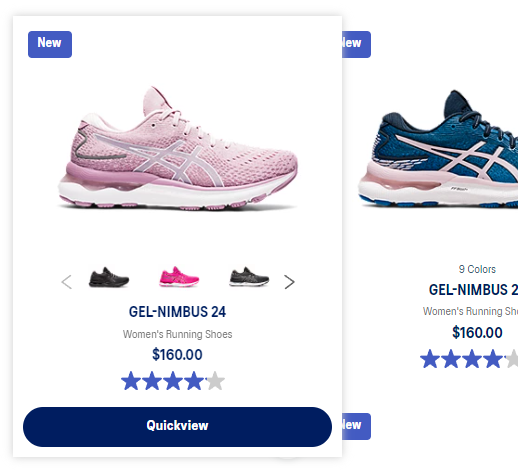Click the first blue star in first card rating
This screenshot has width=518, height=472.
click(131, 381)
